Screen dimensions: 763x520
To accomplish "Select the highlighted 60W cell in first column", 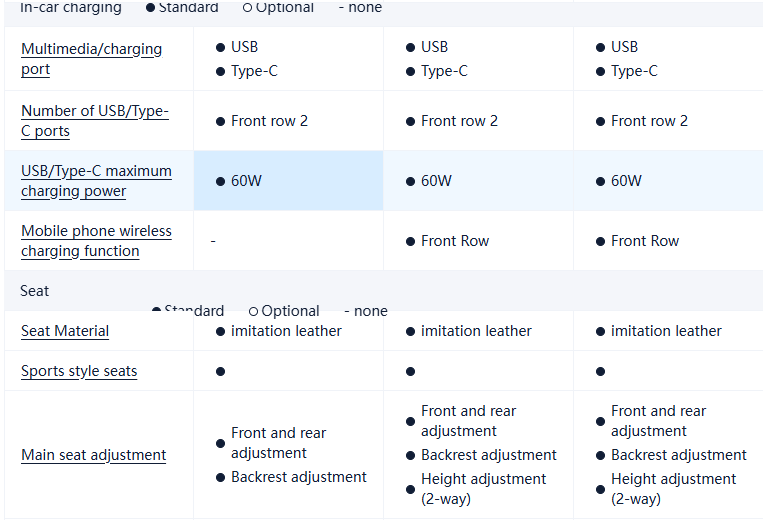I will [288, 181].
